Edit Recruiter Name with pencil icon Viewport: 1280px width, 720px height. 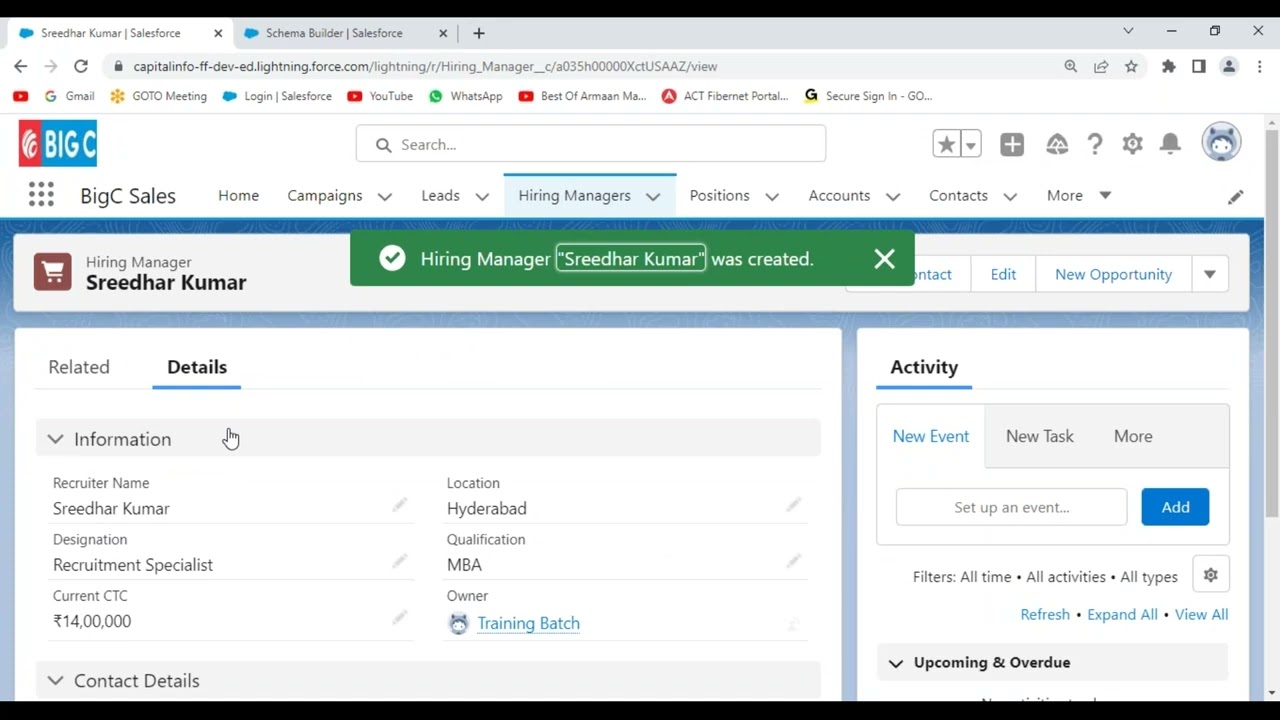pyautogui.click(x=399, y=505)
